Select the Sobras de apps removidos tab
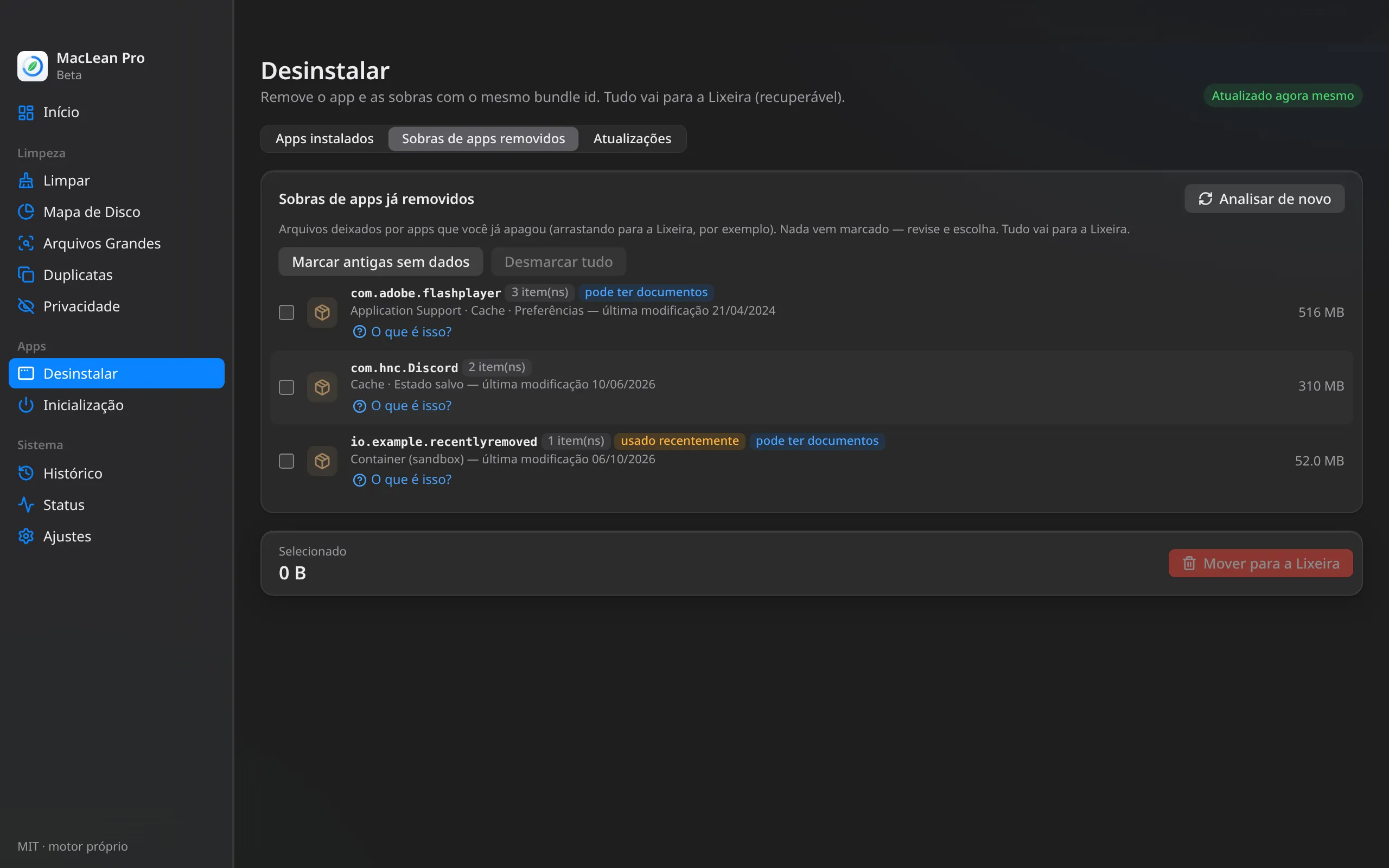Image resolution: width=1389 pixels, height=868 pixels. tap(483, 139)
